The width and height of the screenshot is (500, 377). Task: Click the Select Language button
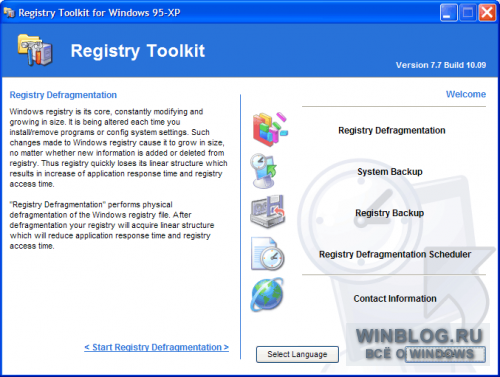[297, 354]
